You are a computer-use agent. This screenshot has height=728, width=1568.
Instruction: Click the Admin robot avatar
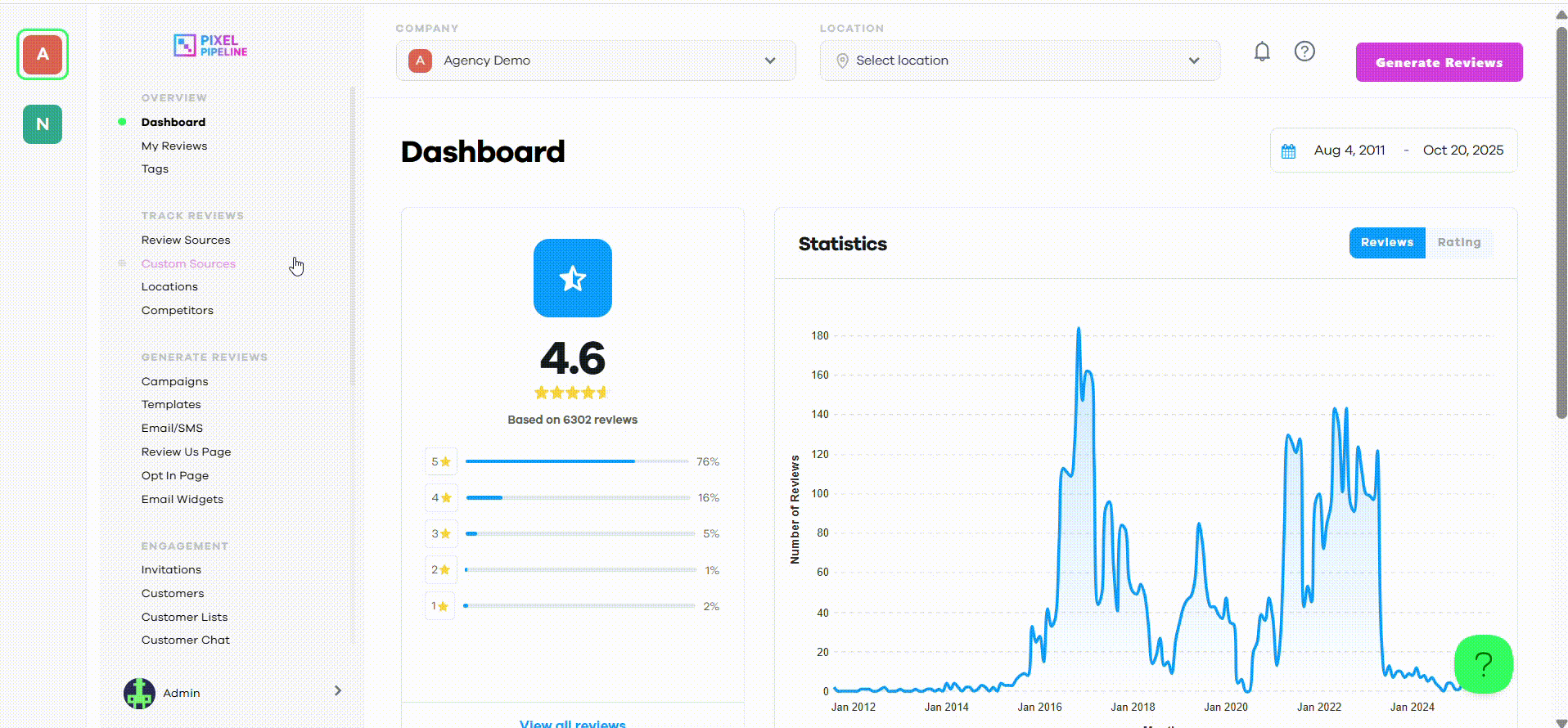point(139,693)
